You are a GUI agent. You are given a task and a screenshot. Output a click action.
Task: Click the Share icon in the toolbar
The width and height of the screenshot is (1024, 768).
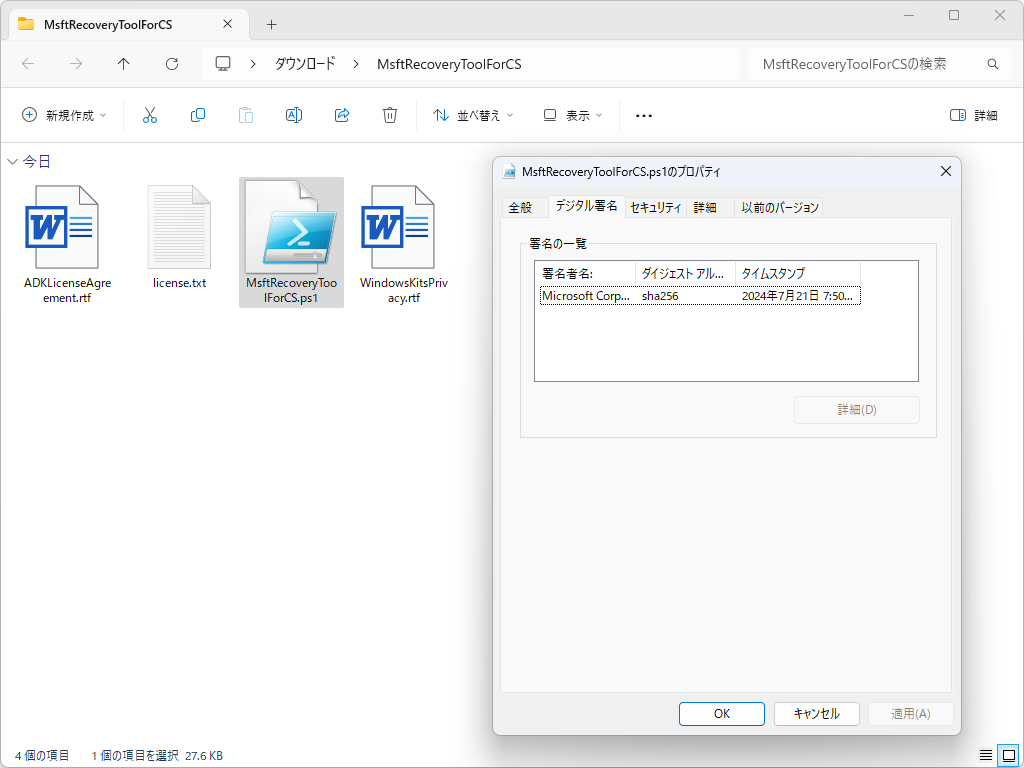pyautogui.click(x=341, y=114)
